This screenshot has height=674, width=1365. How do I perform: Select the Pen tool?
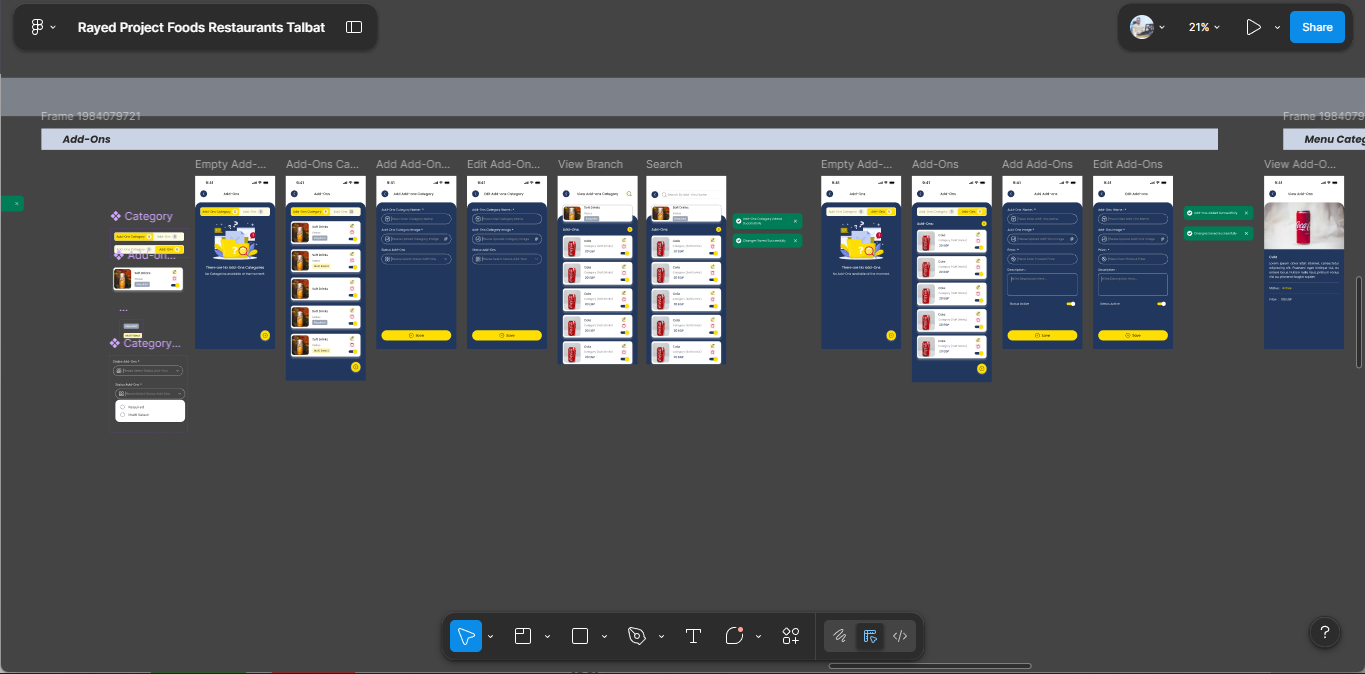tap(637, 636)
